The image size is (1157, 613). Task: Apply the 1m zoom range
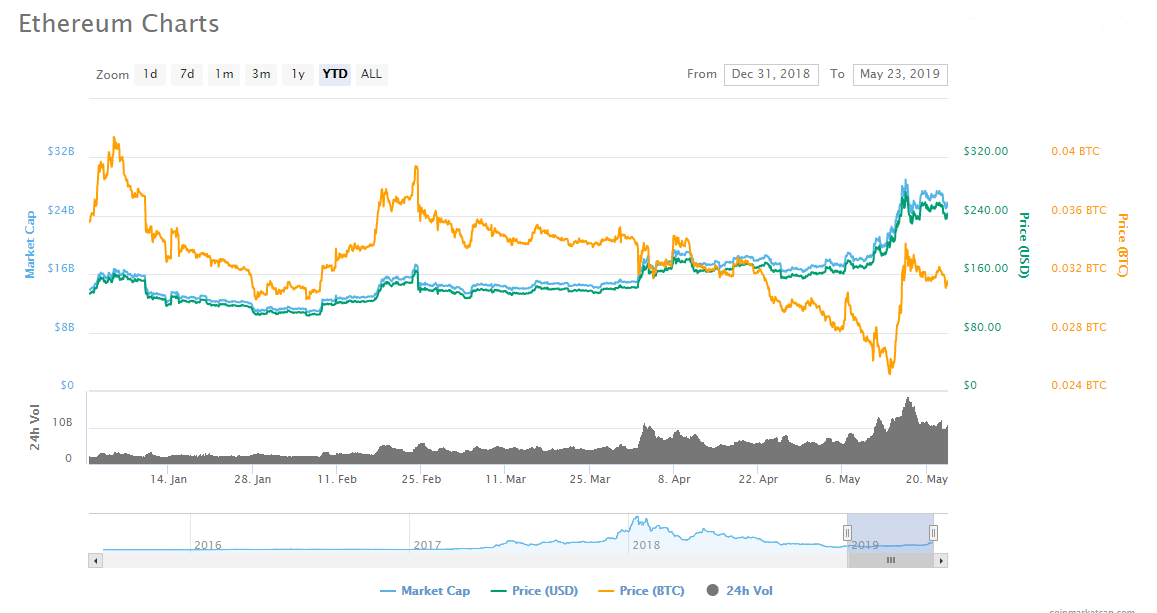(x=224, y=74)
